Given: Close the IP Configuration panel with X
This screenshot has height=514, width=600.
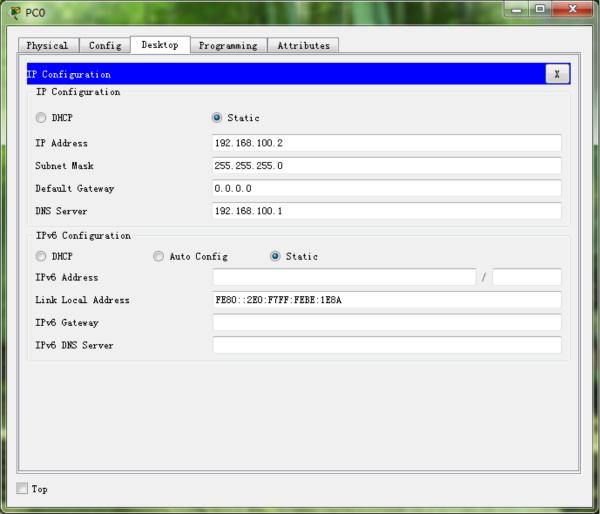Looking at the screenshot, I should [557, 74].
